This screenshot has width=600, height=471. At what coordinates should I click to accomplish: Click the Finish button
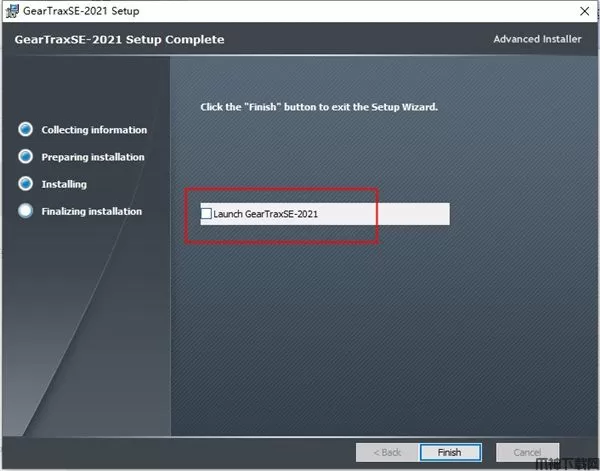pos(450,452)
